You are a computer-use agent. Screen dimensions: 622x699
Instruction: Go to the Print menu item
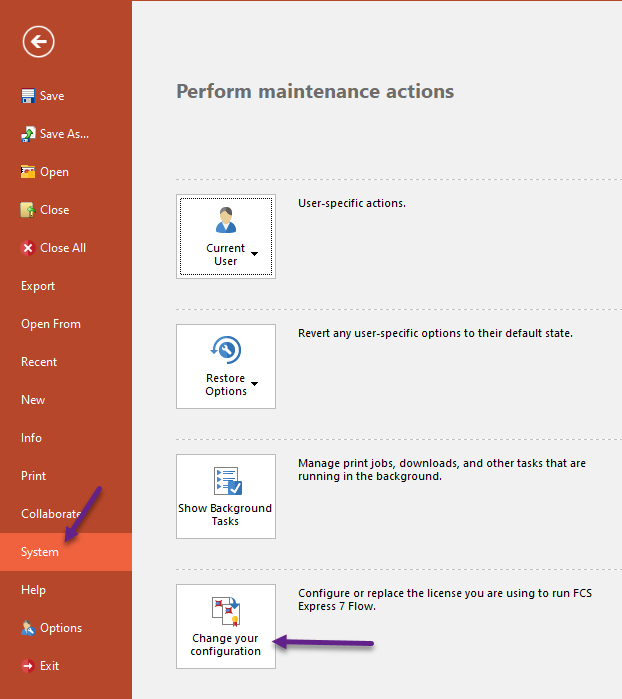click(34, 476)
